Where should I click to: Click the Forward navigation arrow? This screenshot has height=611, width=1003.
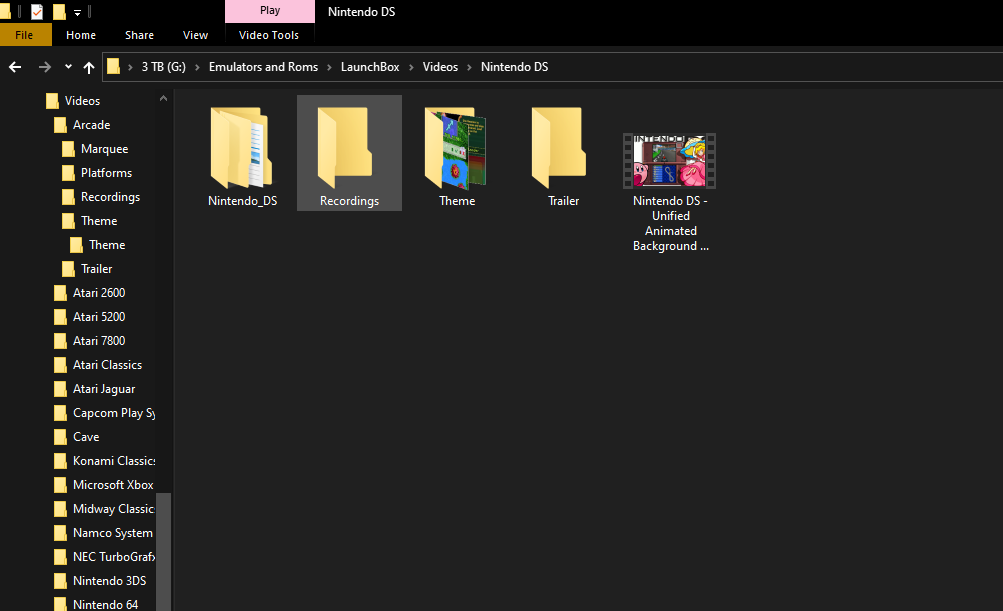(44, 67)
